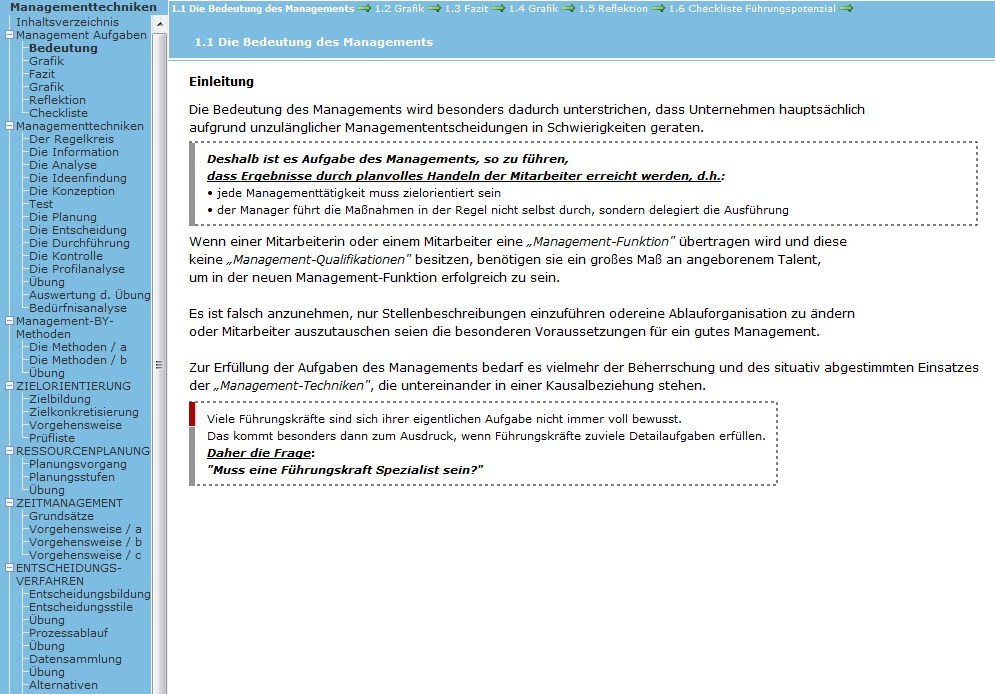Screen dimensions: 995x694
Task: Open Die Information page
Action: point(74,152)
